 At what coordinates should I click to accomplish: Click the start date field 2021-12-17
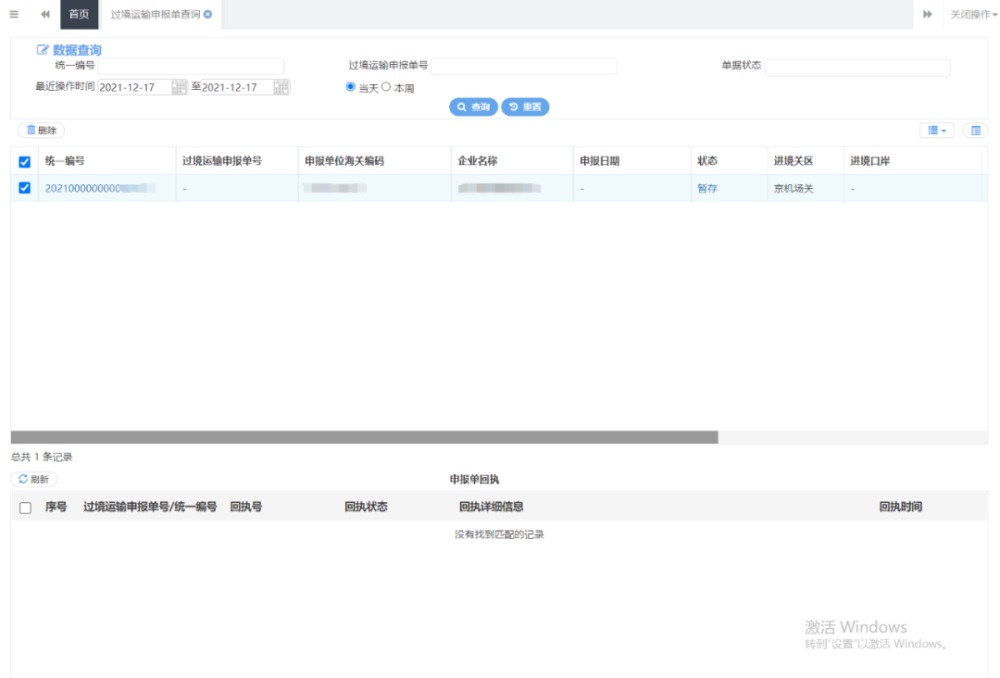(x=135, y=87)
